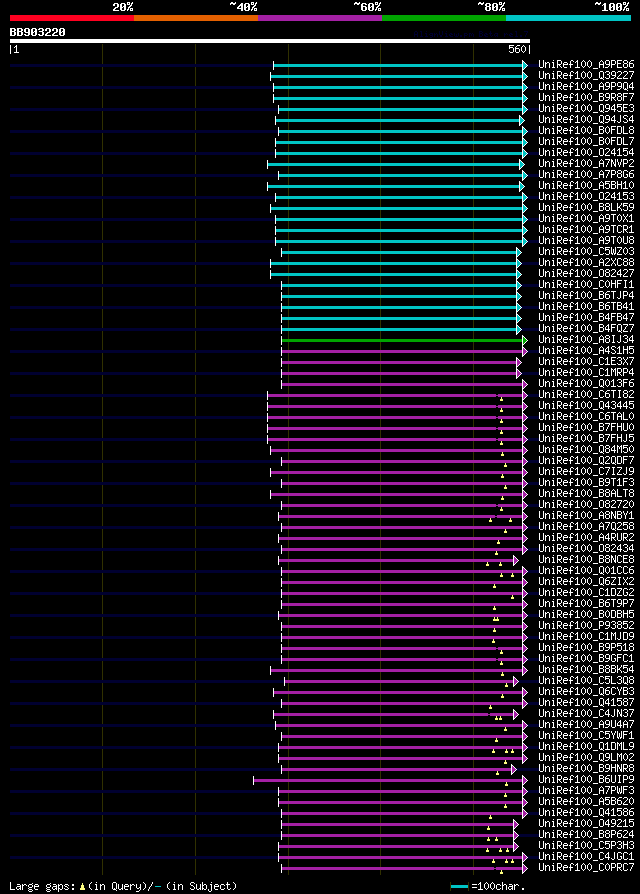Screen dimensions: 640x894
Task: Select hit label UniRef100_B6UIP9
Action: [586, 779]
